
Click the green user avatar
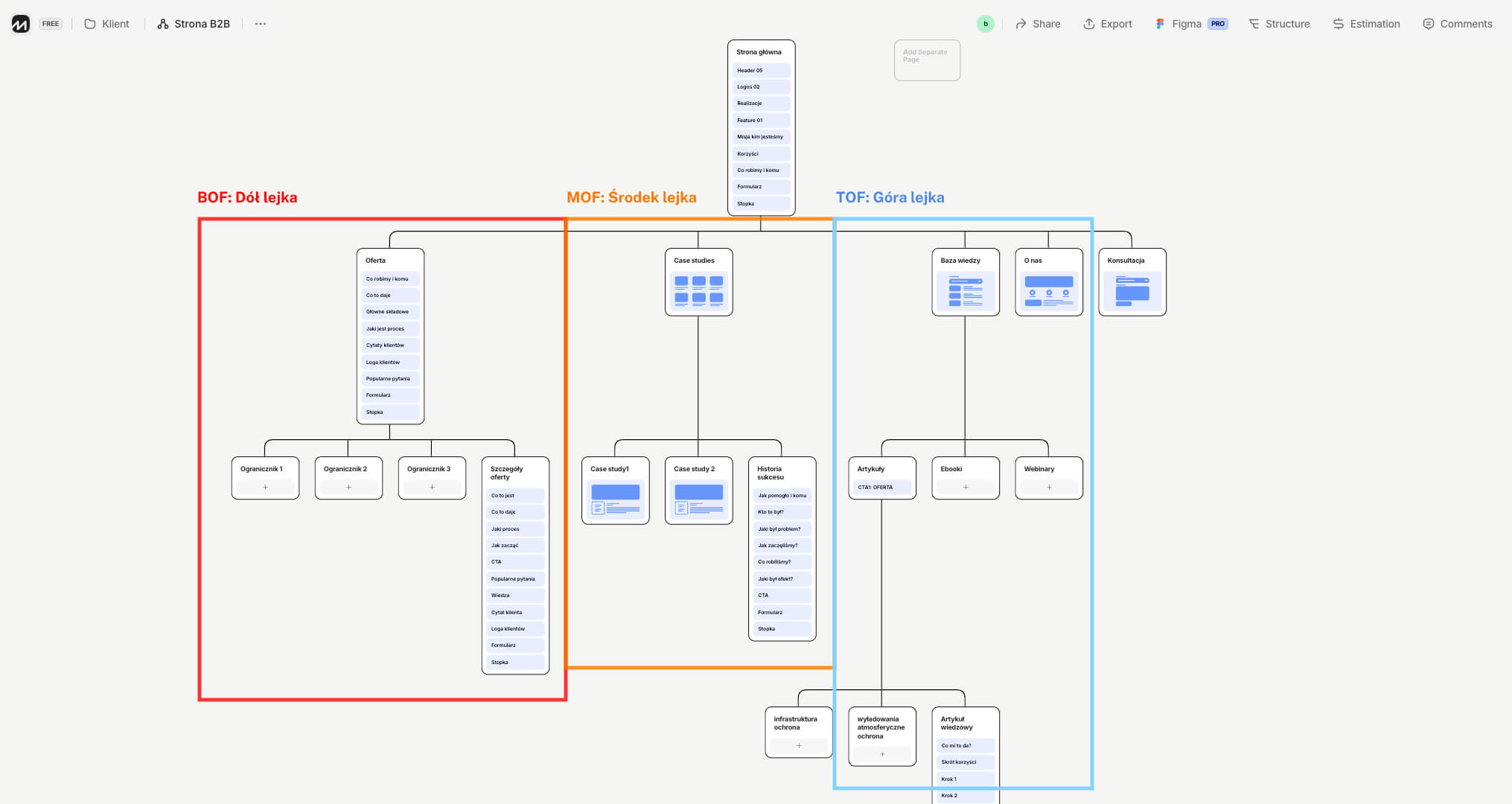[985, 24]
